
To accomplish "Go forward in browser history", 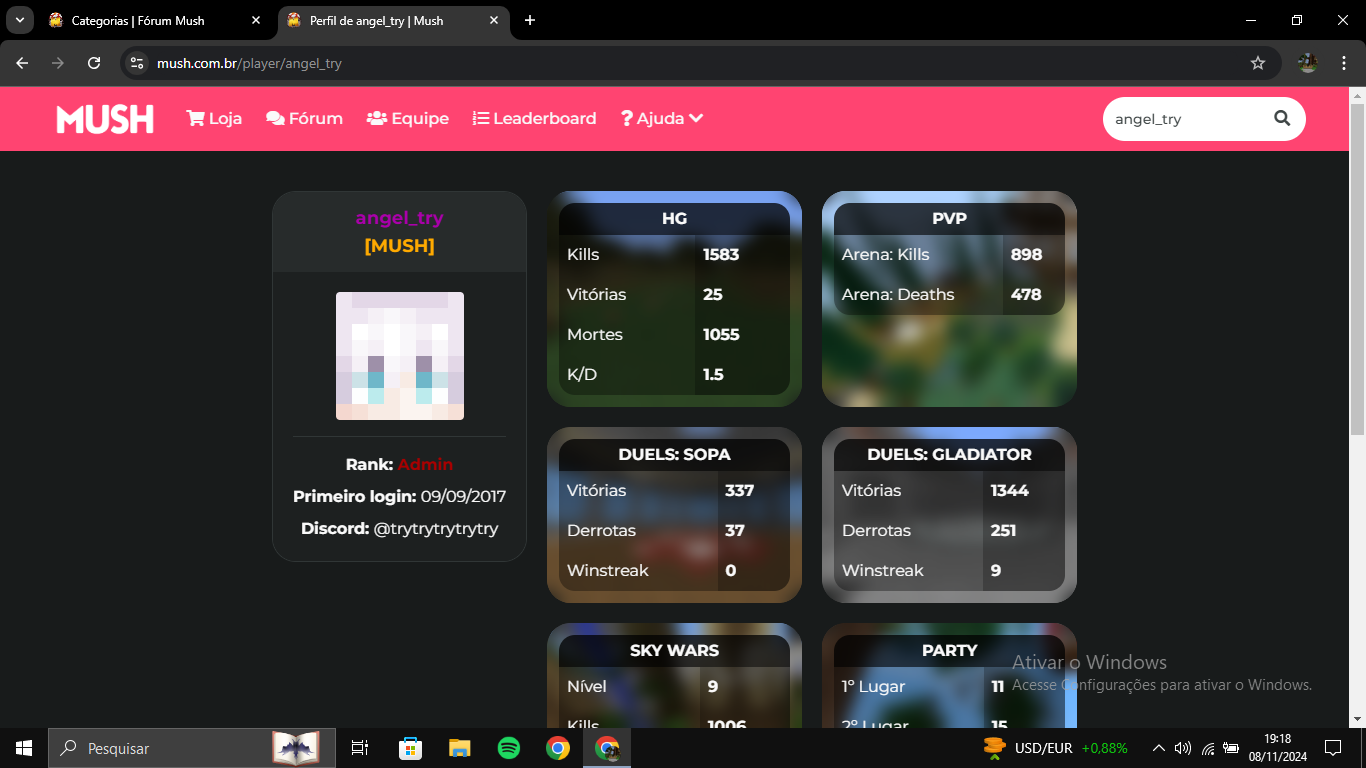I will 58,63.
